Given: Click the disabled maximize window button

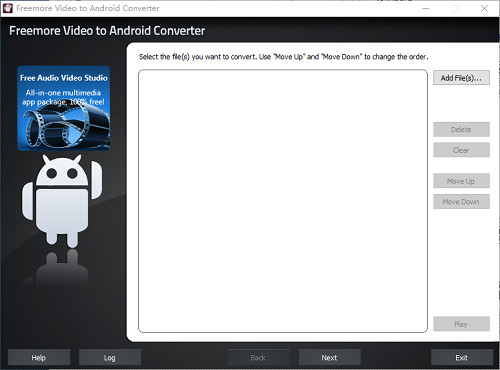Looking at the screenshot, I should (x=455, y=8).
